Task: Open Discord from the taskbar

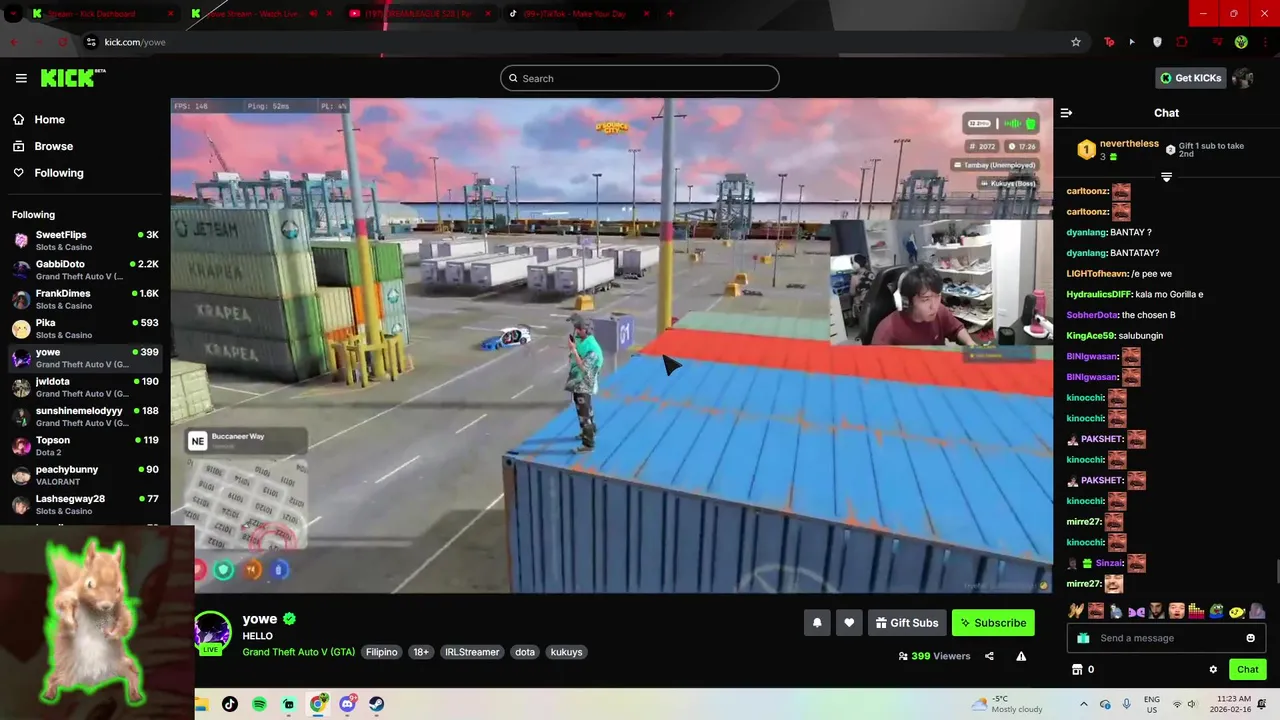Action: point(348,704)
